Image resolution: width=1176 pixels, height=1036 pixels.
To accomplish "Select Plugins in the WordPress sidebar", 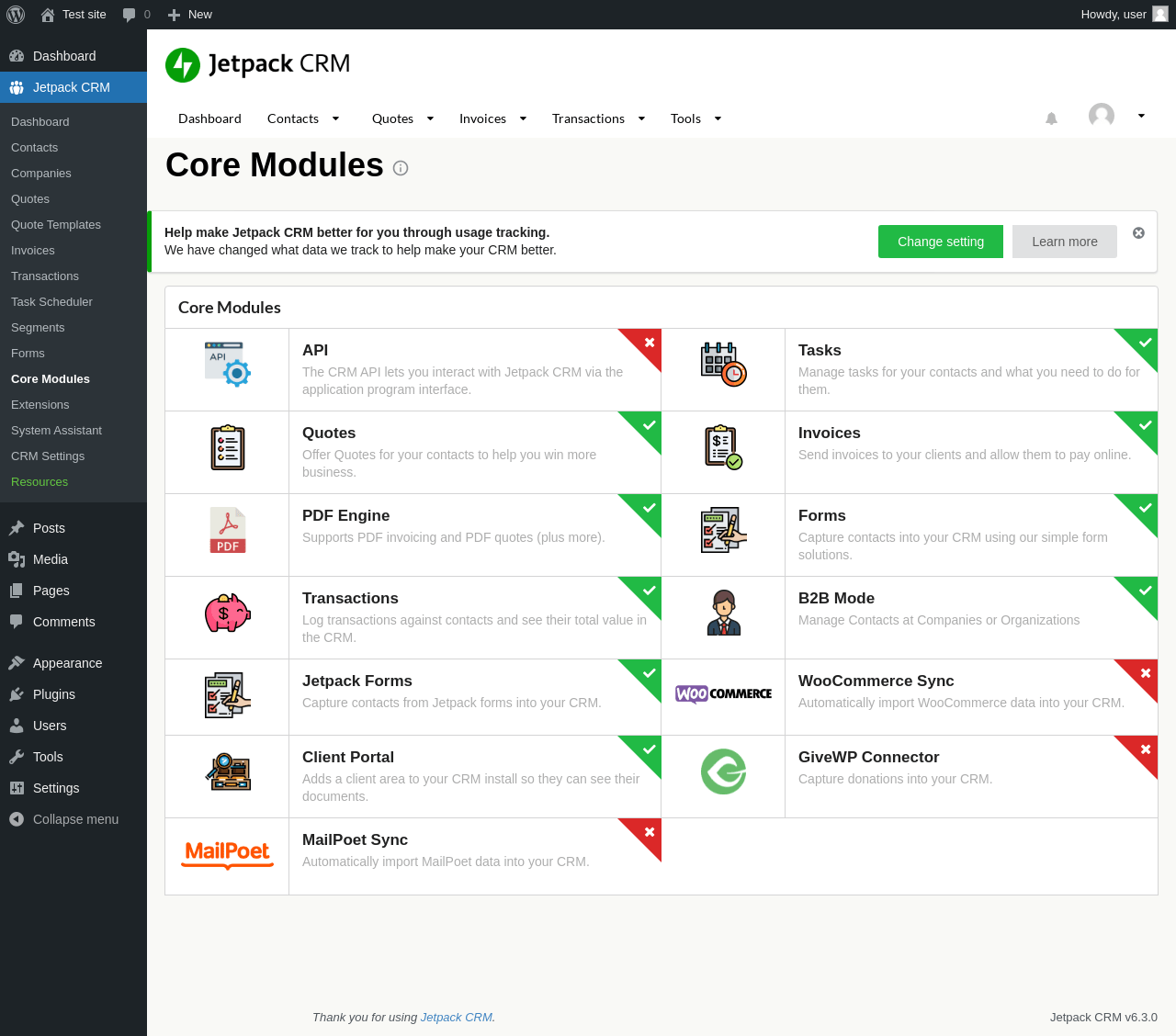I will click(54, 694).
